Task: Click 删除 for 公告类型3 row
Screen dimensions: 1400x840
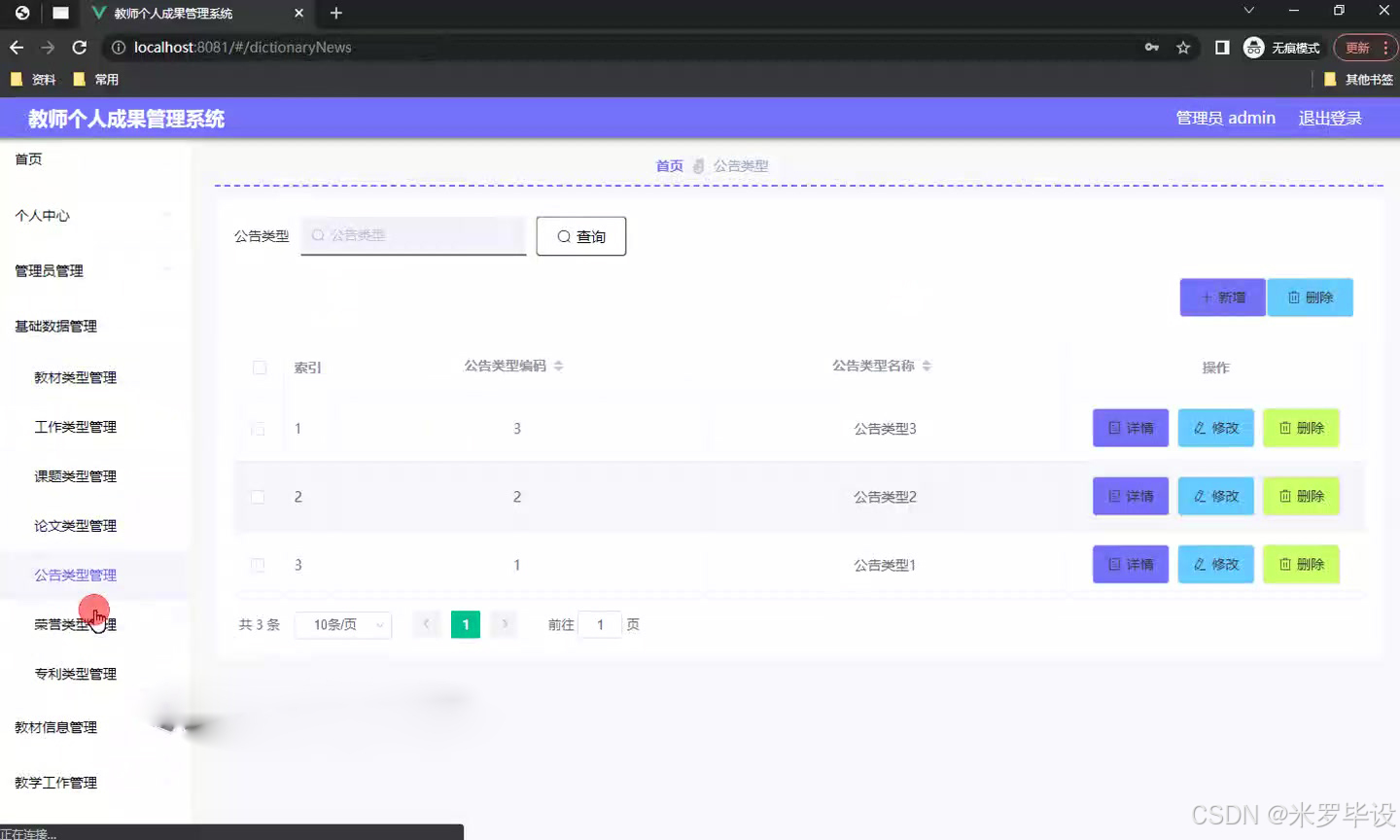Action: [1301, 428]
